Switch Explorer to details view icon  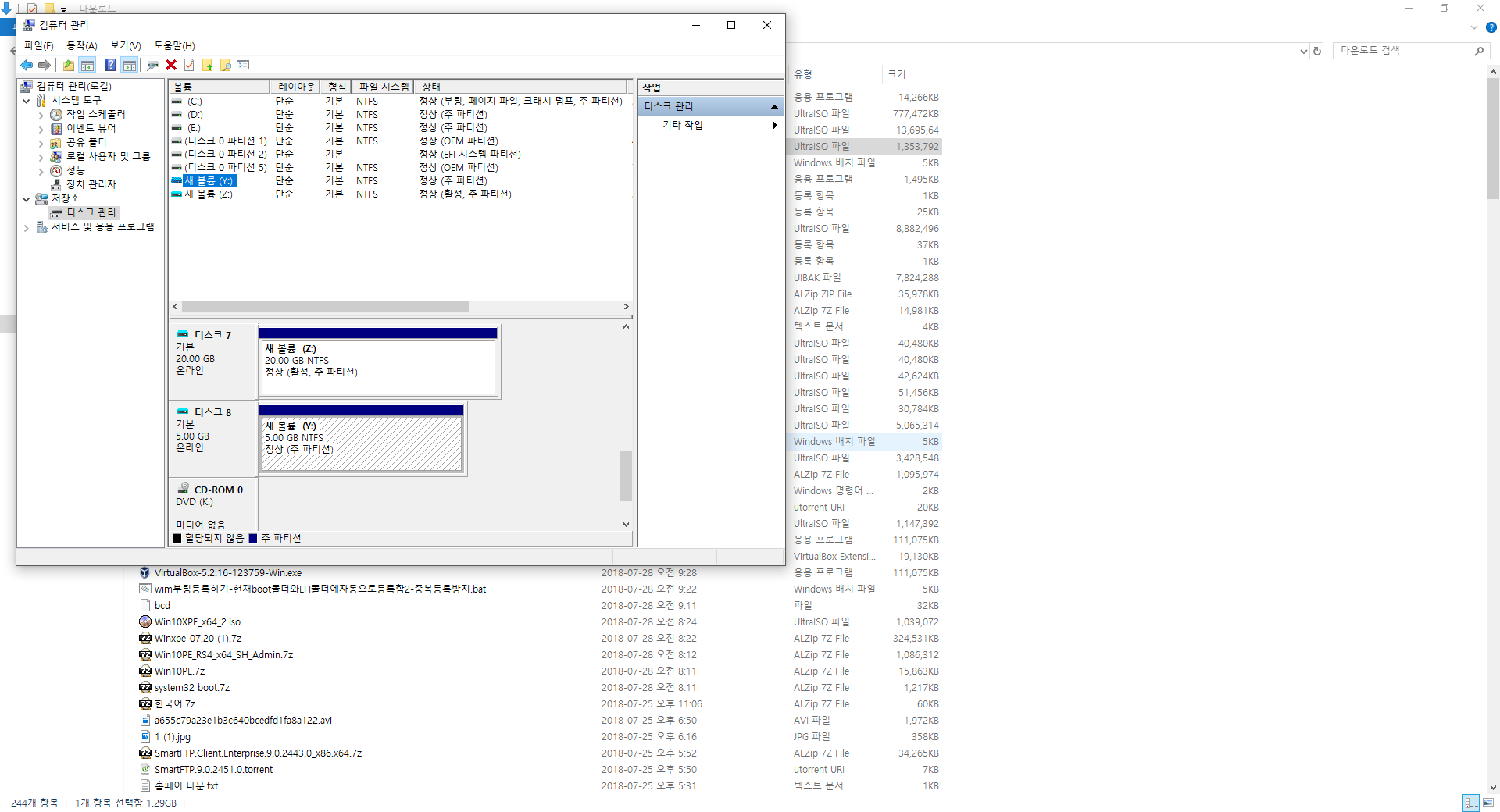(x=1471, y=803)
